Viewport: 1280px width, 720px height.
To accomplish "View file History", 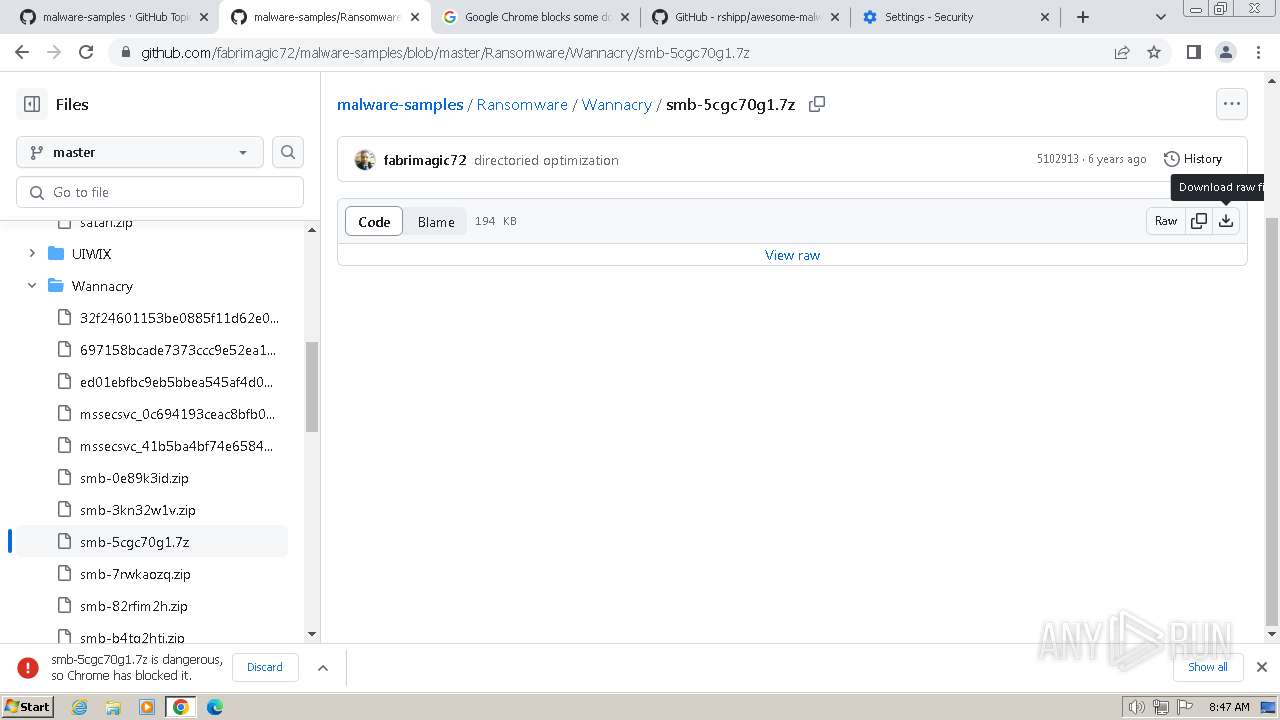I will pyautogui.click(x=1193, y=159).
